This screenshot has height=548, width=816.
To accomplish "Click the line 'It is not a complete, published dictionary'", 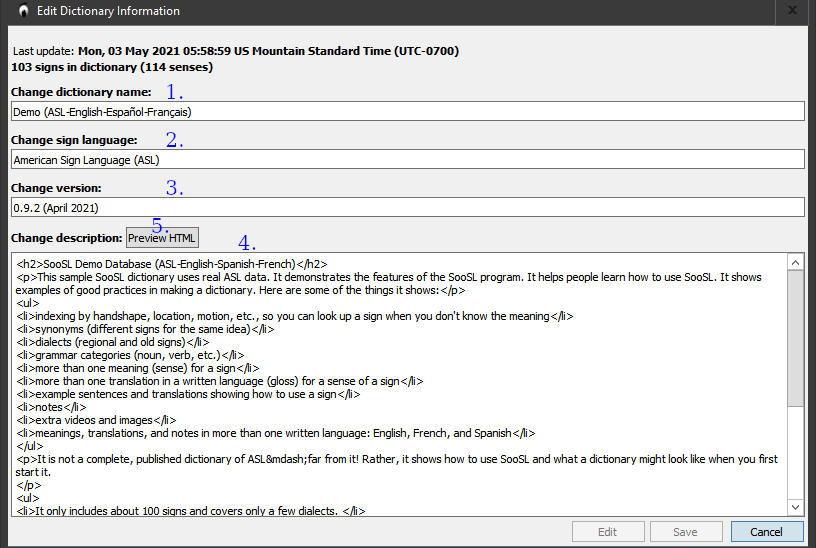I will point(397,465).
